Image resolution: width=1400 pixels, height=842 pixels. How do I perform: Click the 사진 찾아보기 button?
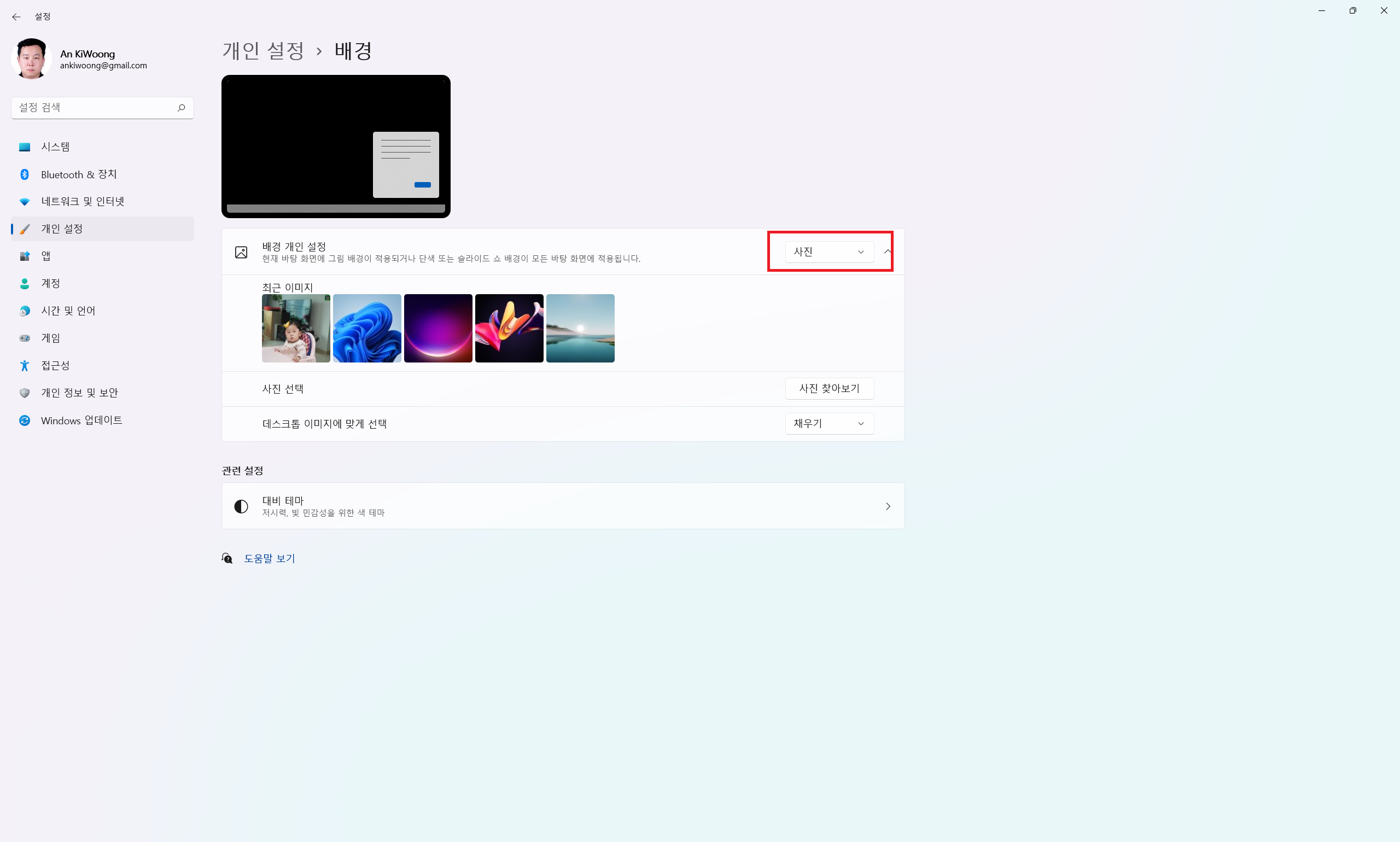[x=829, y=389]
